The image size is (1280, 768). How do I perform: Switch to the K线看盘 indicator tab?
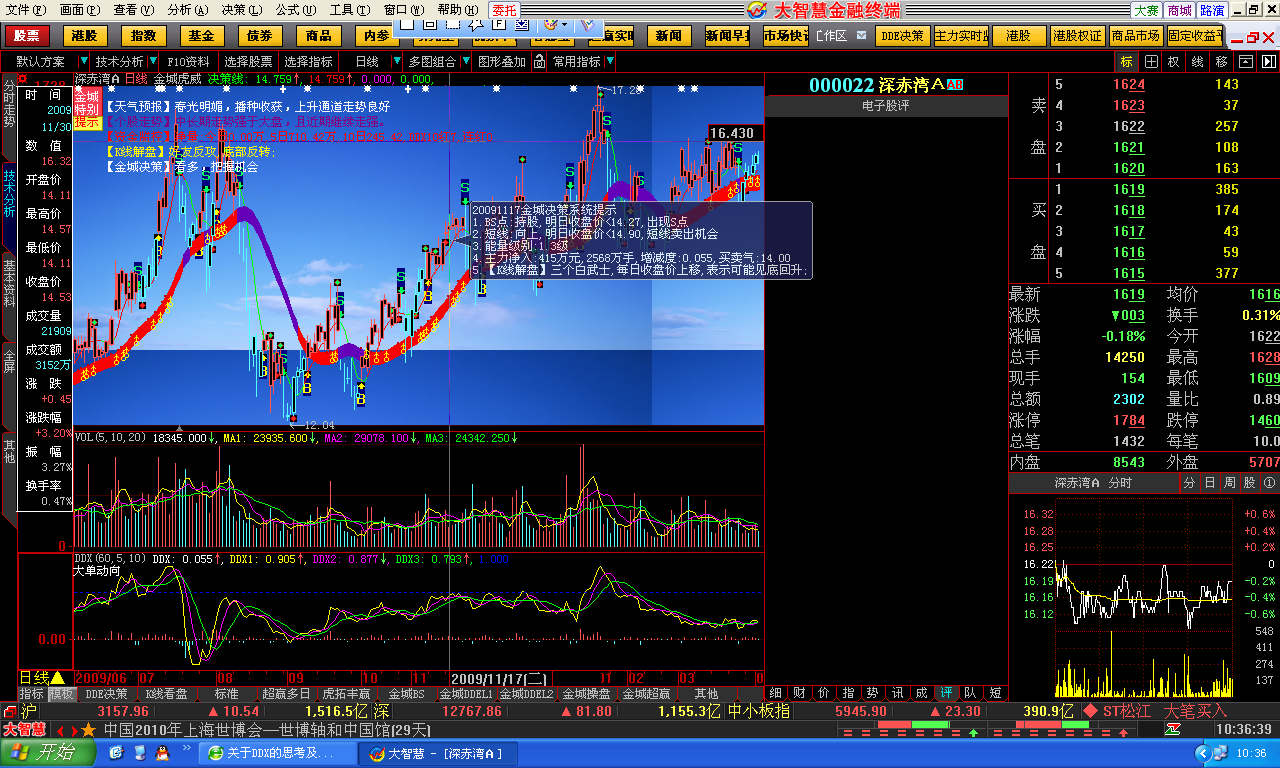tap(167, 693)
